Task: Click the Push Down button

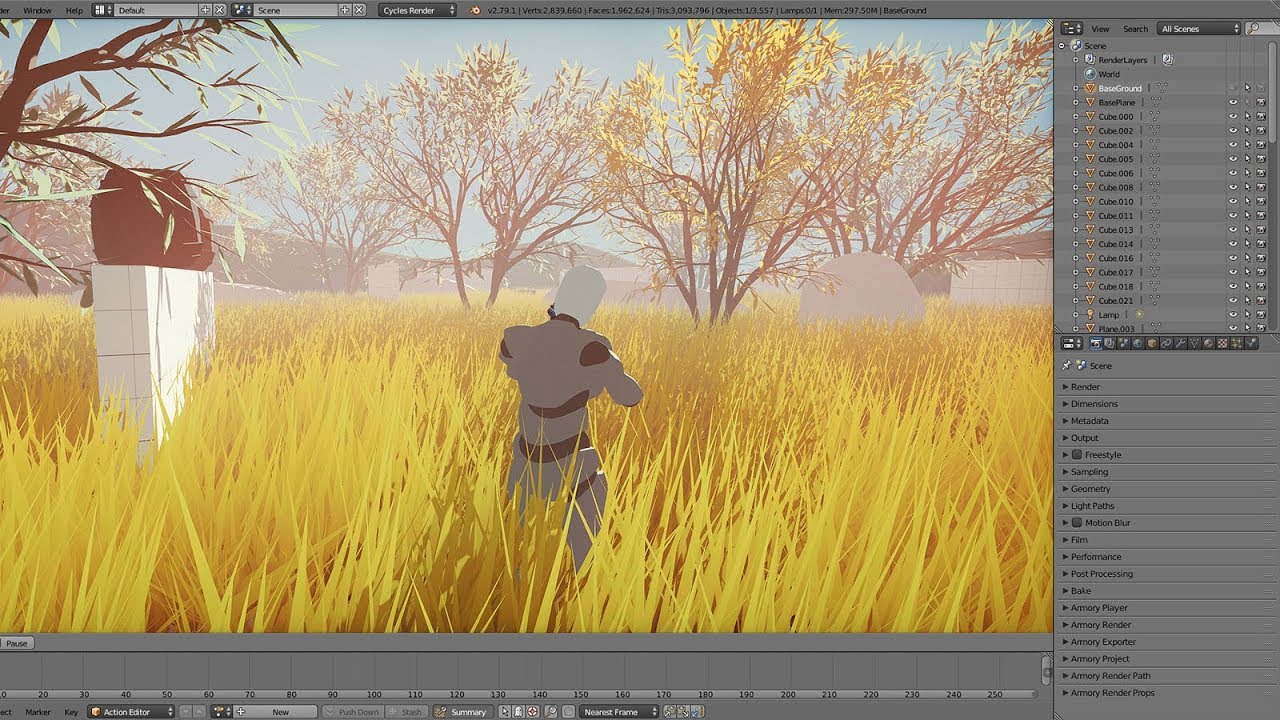Action: [x=352, y=712]
